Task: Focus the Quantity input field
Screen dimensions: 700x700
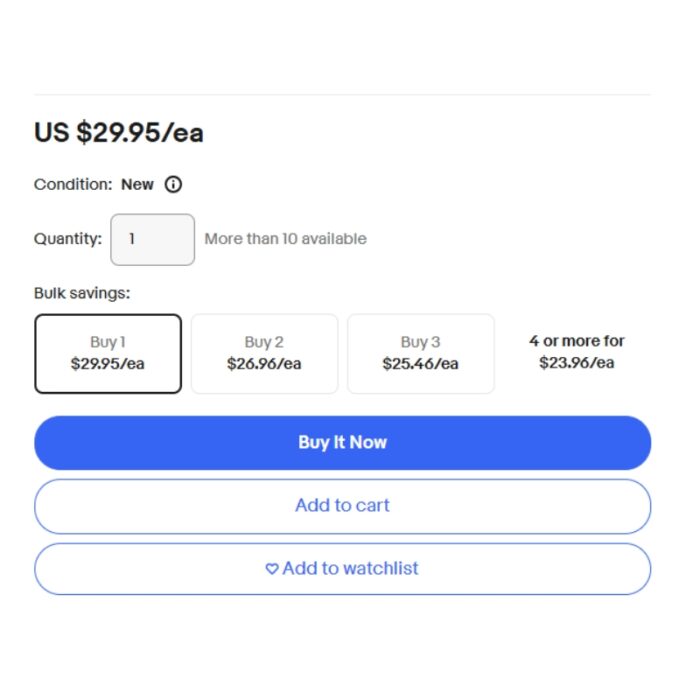Action: coord(152,240)
